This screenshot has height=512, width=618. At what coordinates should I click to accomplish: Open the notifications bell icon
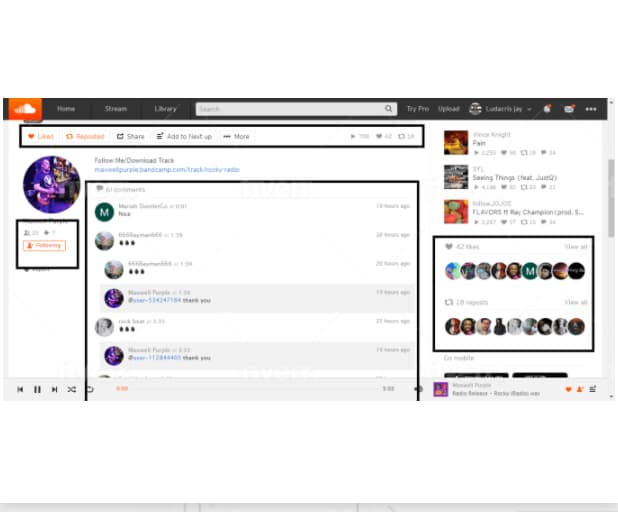(x=547, y=109)
